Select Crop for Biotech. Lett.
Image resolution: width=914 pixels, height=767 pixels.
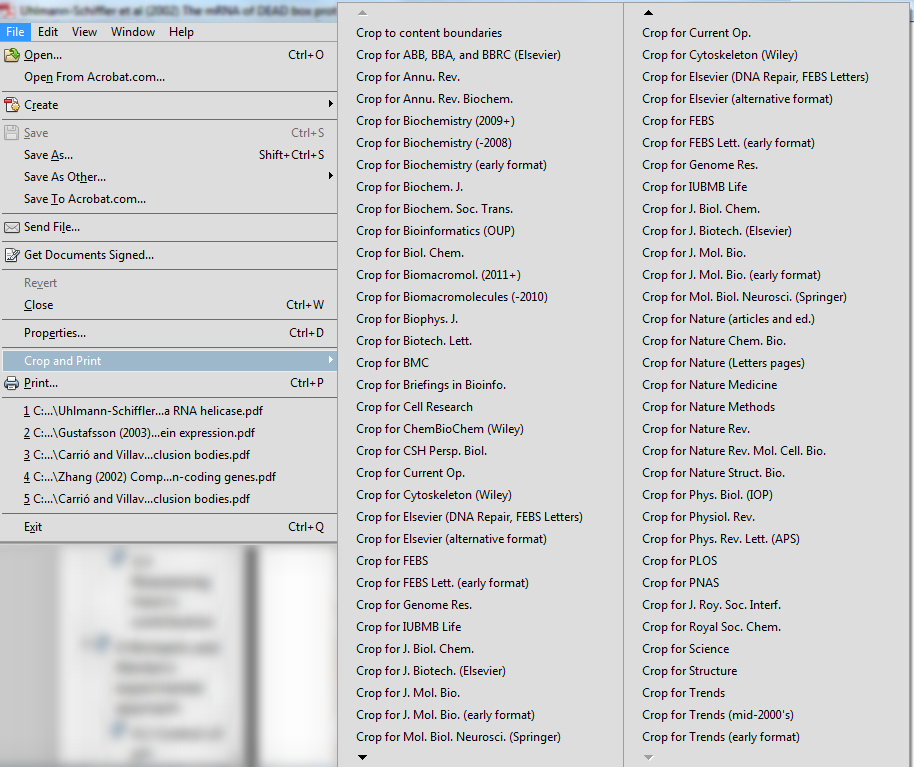click(x=414, y=341)
